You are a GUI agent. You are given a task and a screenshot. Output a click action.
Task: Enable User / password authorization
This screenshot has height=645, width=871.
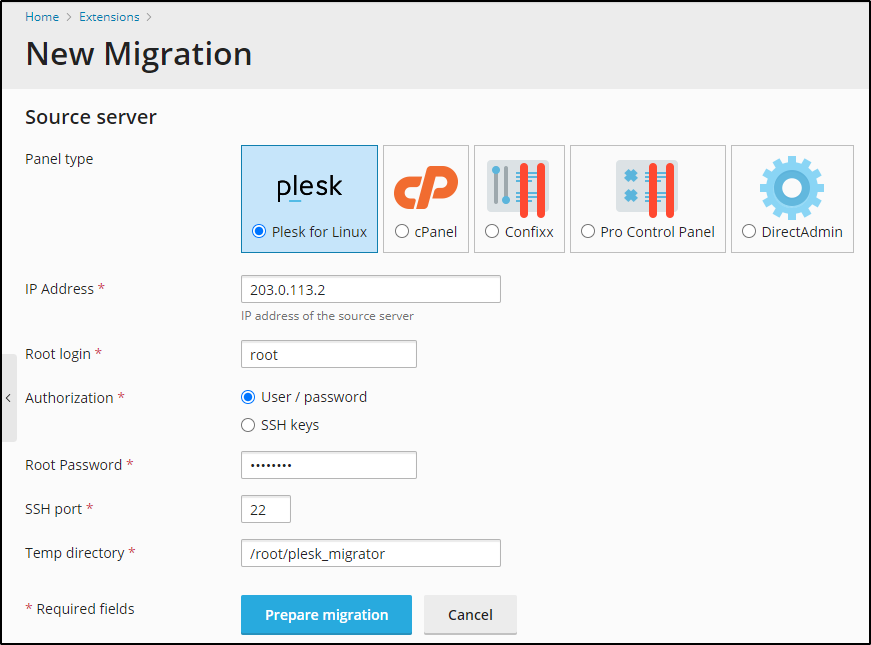pos(249,397)
